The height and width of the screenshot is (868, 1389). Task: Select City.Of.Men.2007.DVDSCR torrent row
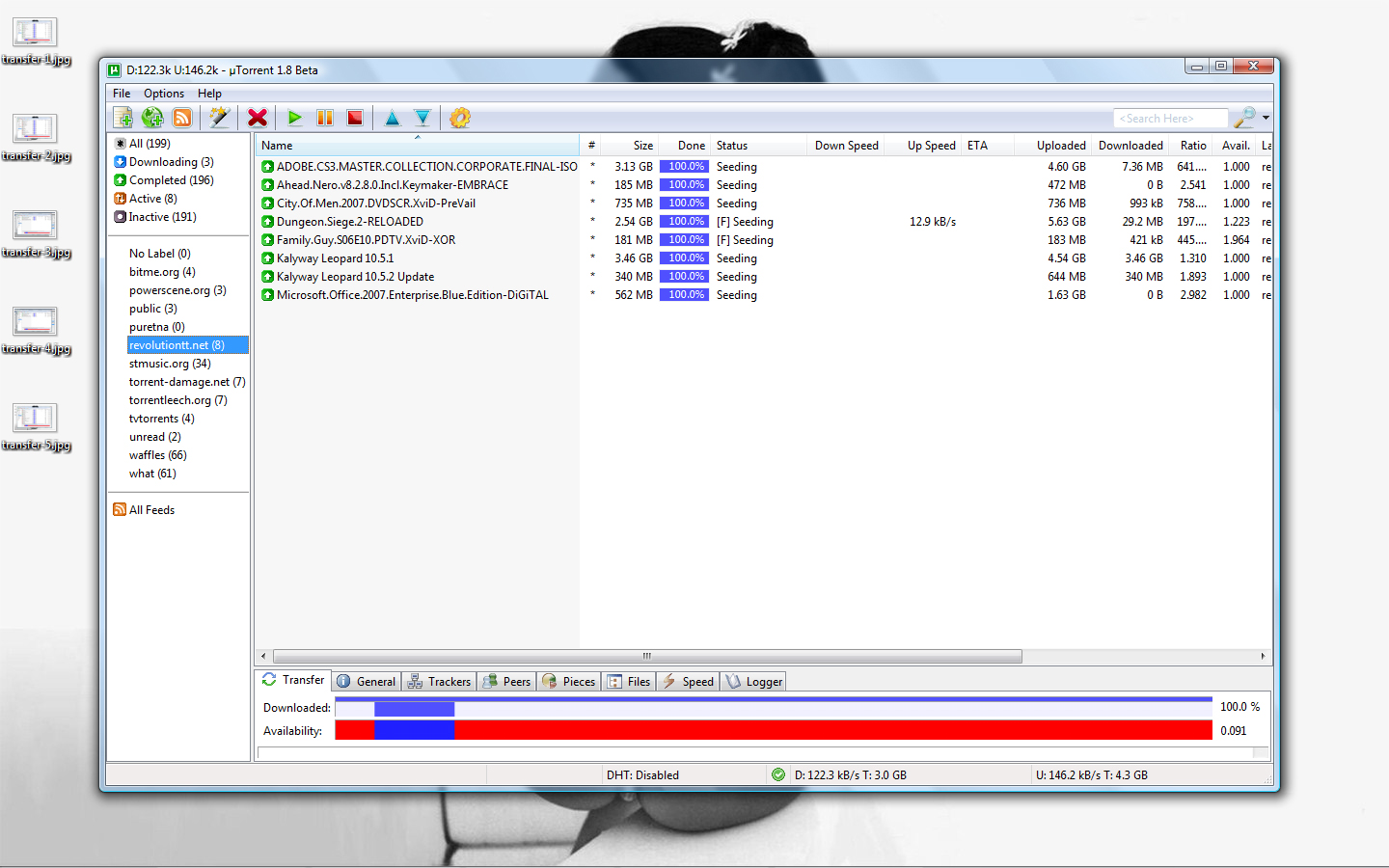(764, 203)
